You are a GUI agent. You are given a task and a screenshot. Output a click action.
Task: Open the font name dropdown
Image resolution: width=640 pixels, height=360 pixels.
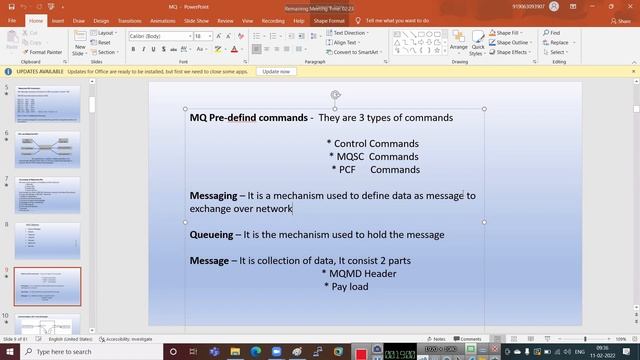pyautogui.click(x=190, y=36)
